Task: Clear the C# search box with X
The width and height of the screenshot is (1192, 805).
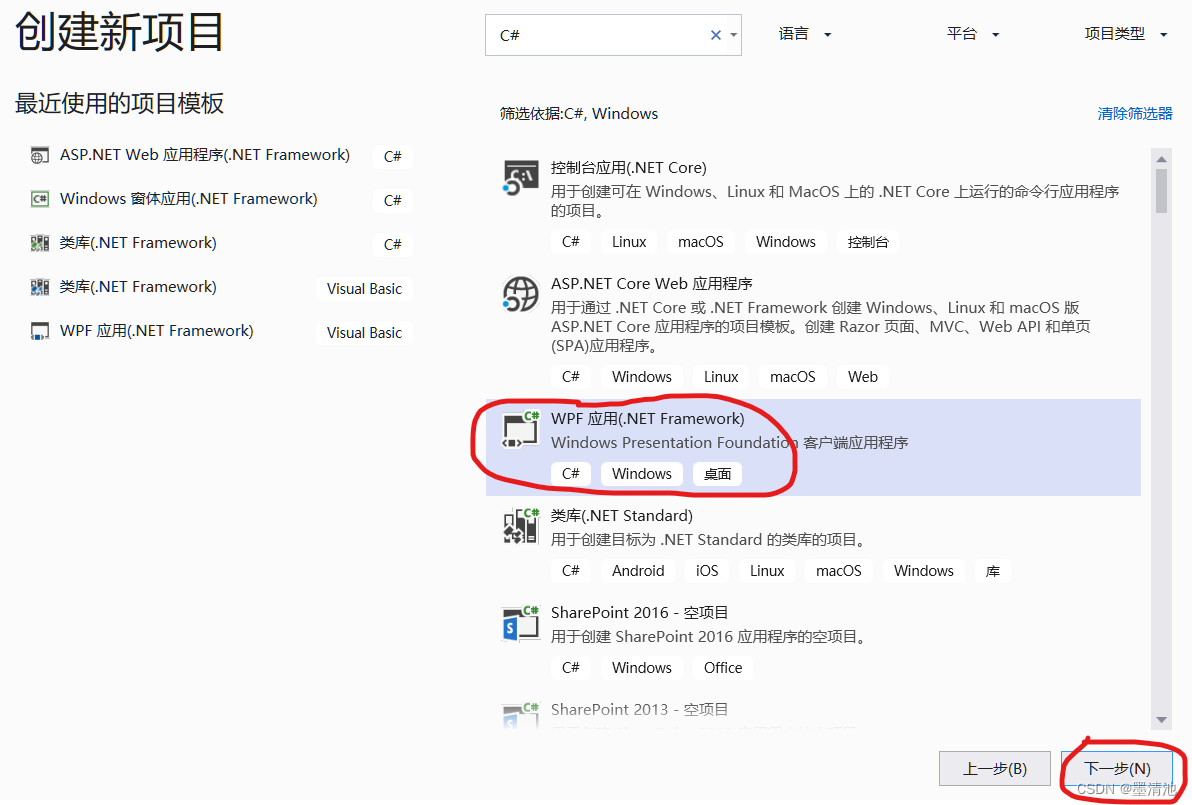Action: [x=715, y=35]
